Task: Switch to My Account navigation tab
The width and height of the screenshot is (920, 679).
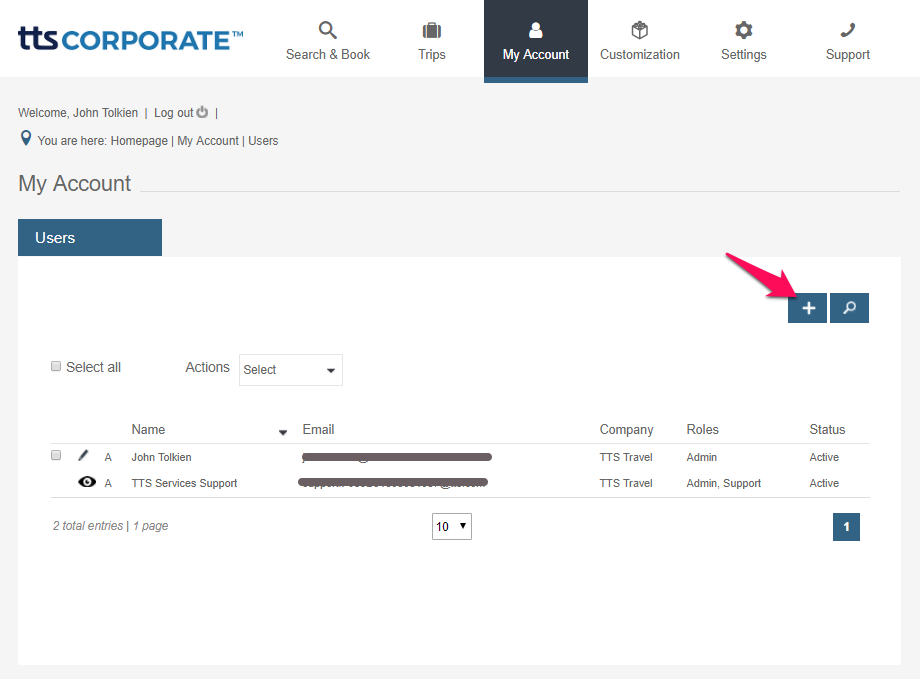Action: pos(536,41)
